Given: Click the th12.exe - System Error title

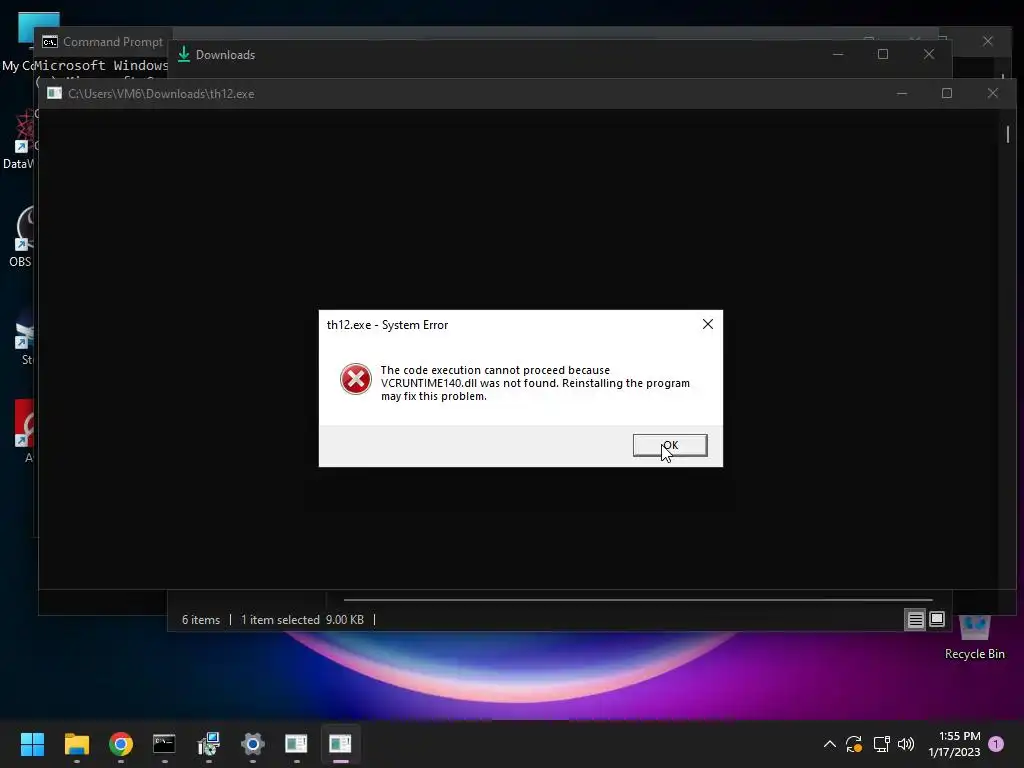Looking at the screenshot, I should click(387, 325).
